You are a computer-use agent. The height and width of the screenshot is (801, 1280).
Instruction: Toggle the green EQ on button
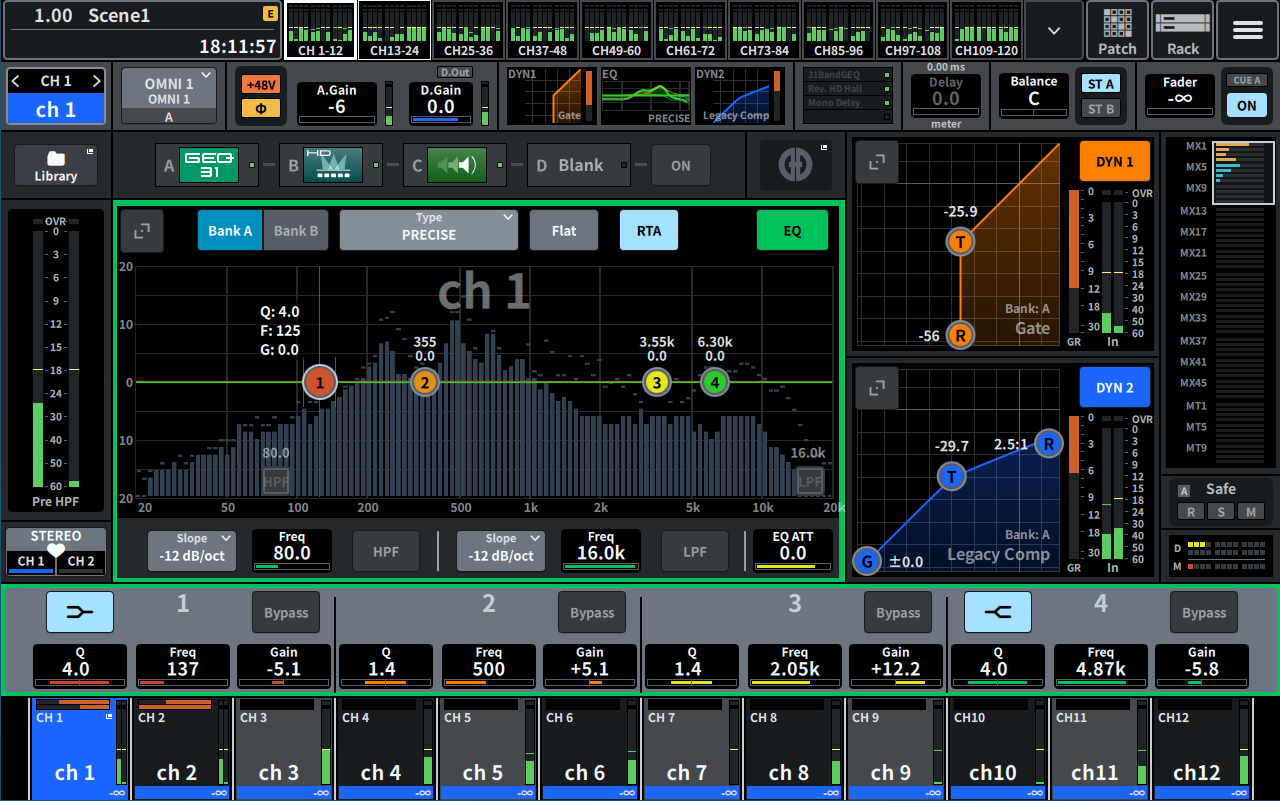[791, 231]
